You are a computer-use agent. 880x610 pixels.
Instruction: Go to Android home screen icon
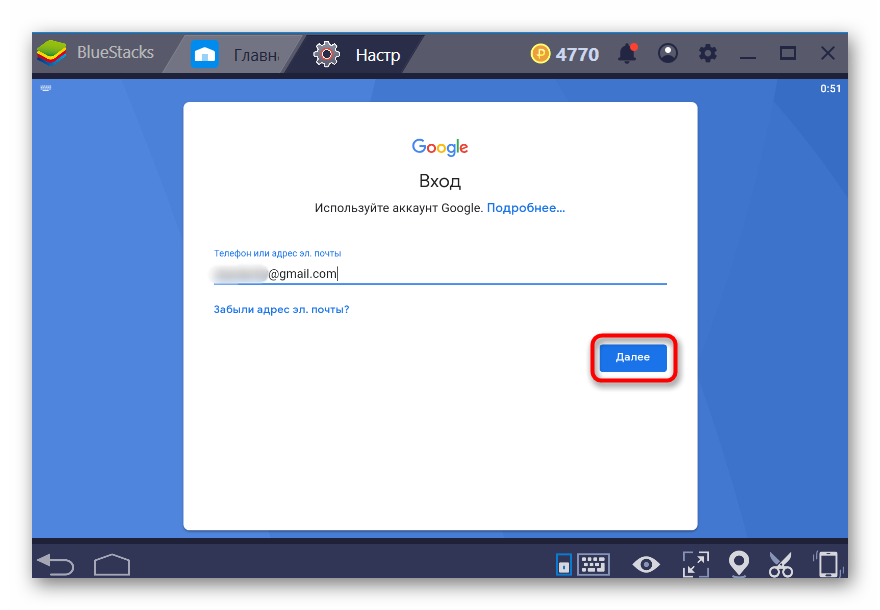tap(112, 565)
